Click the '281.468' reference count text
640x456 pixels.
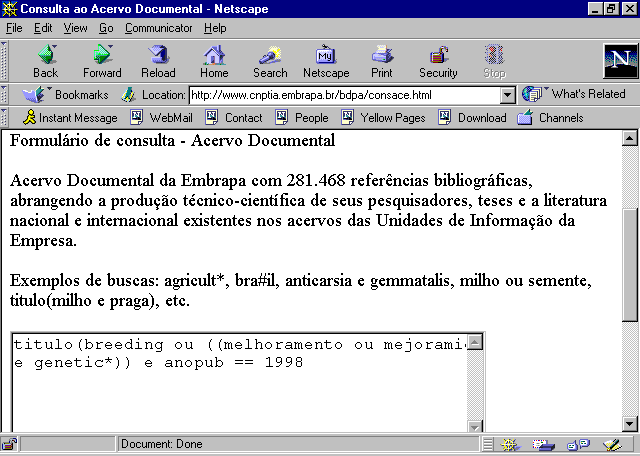(316, 180)
